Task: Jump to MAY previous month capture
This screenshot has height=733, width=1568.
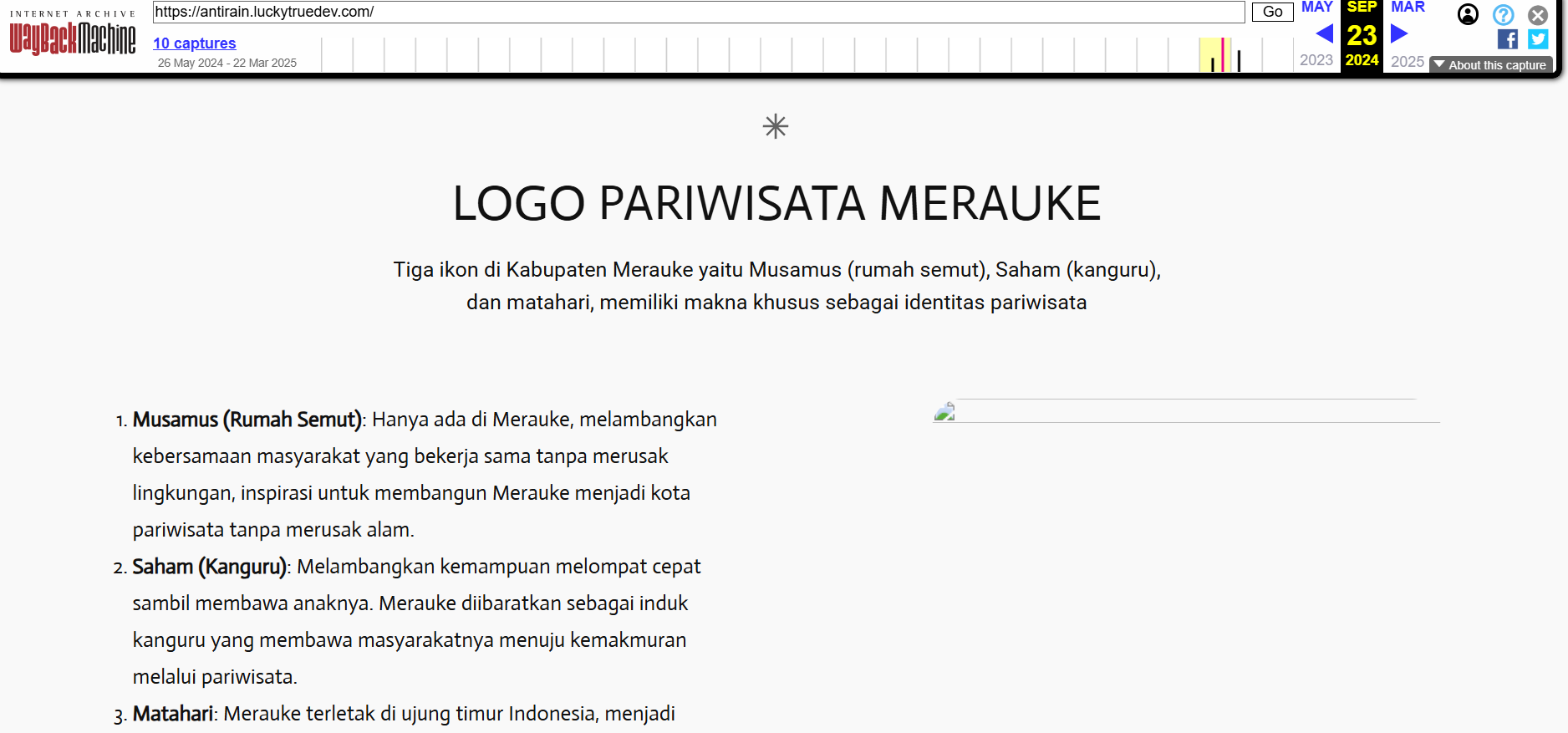Action: pos(1317,7)
